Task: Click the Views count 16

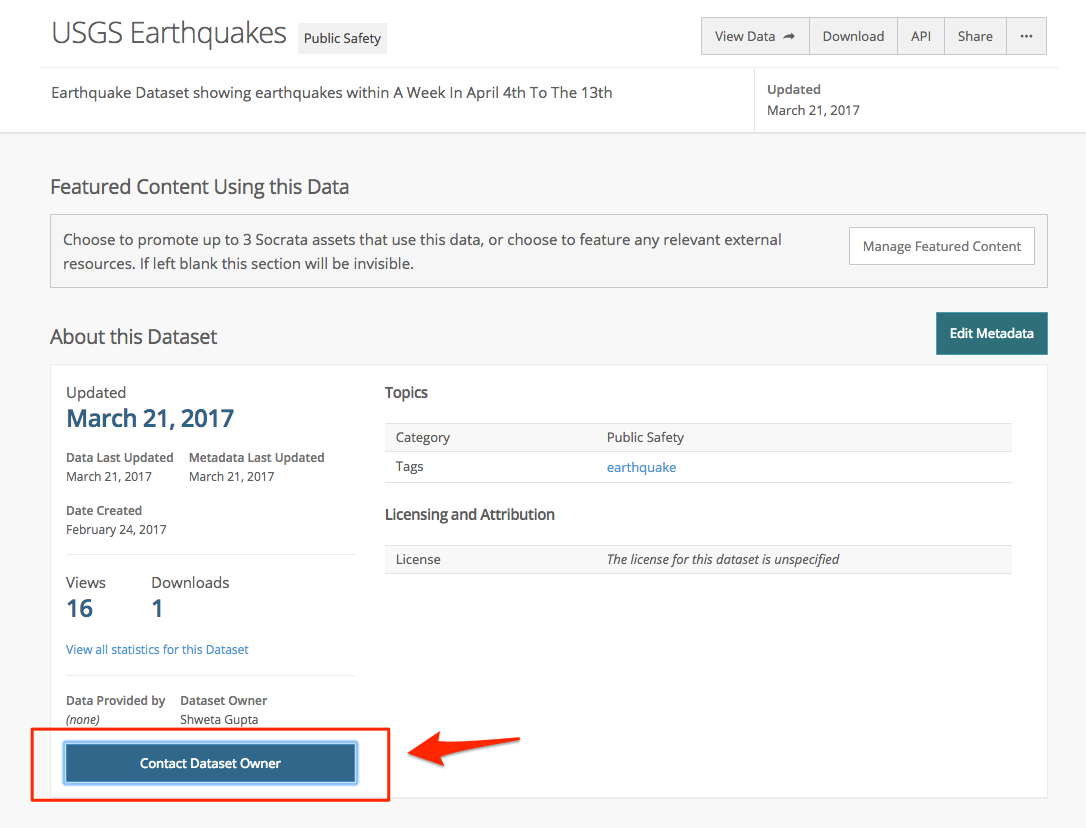Action: [x=80, y=608]
